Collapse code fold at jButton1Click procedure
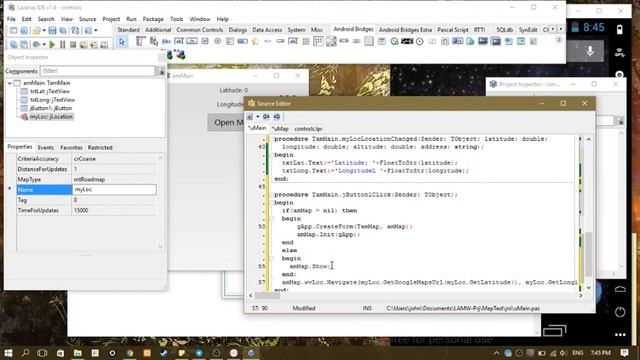 271,195
